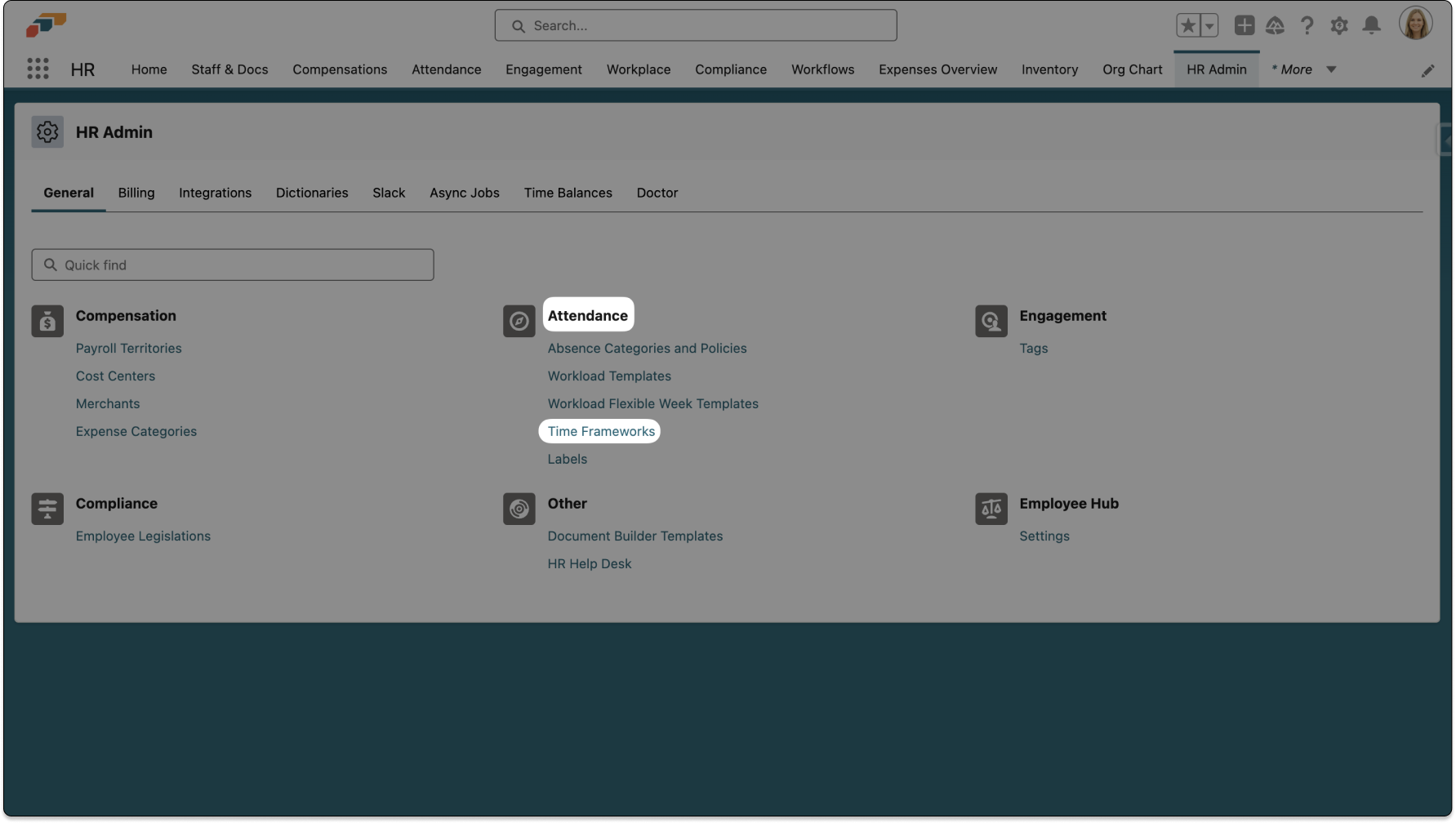Click the user profile avatar
1456x823 pixels.
[x=1415, y=24]
